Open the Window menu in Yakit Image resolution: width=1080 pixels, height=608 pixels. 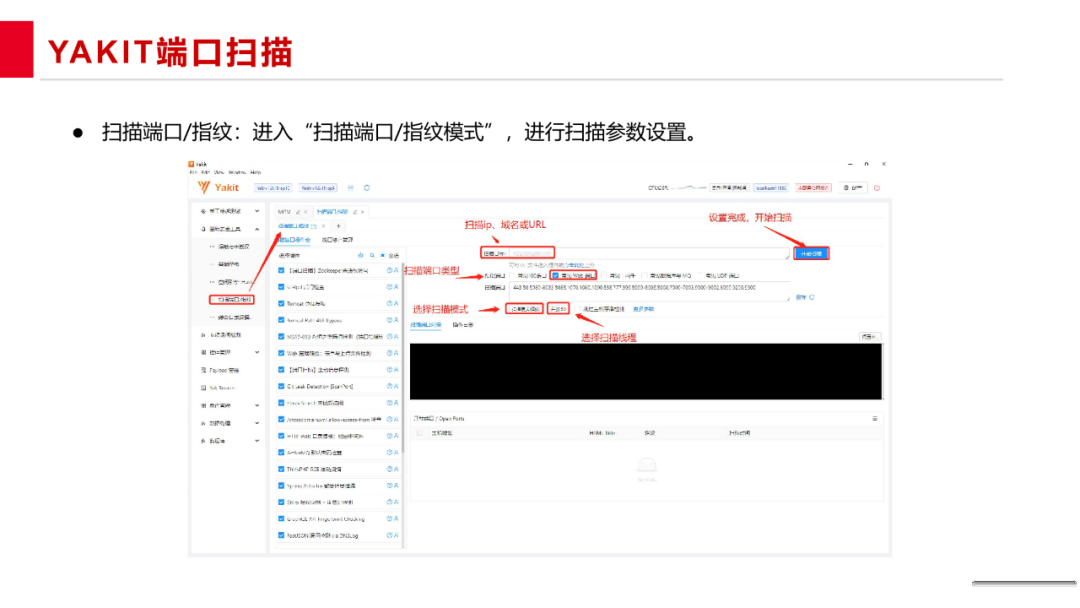point(237,172)
